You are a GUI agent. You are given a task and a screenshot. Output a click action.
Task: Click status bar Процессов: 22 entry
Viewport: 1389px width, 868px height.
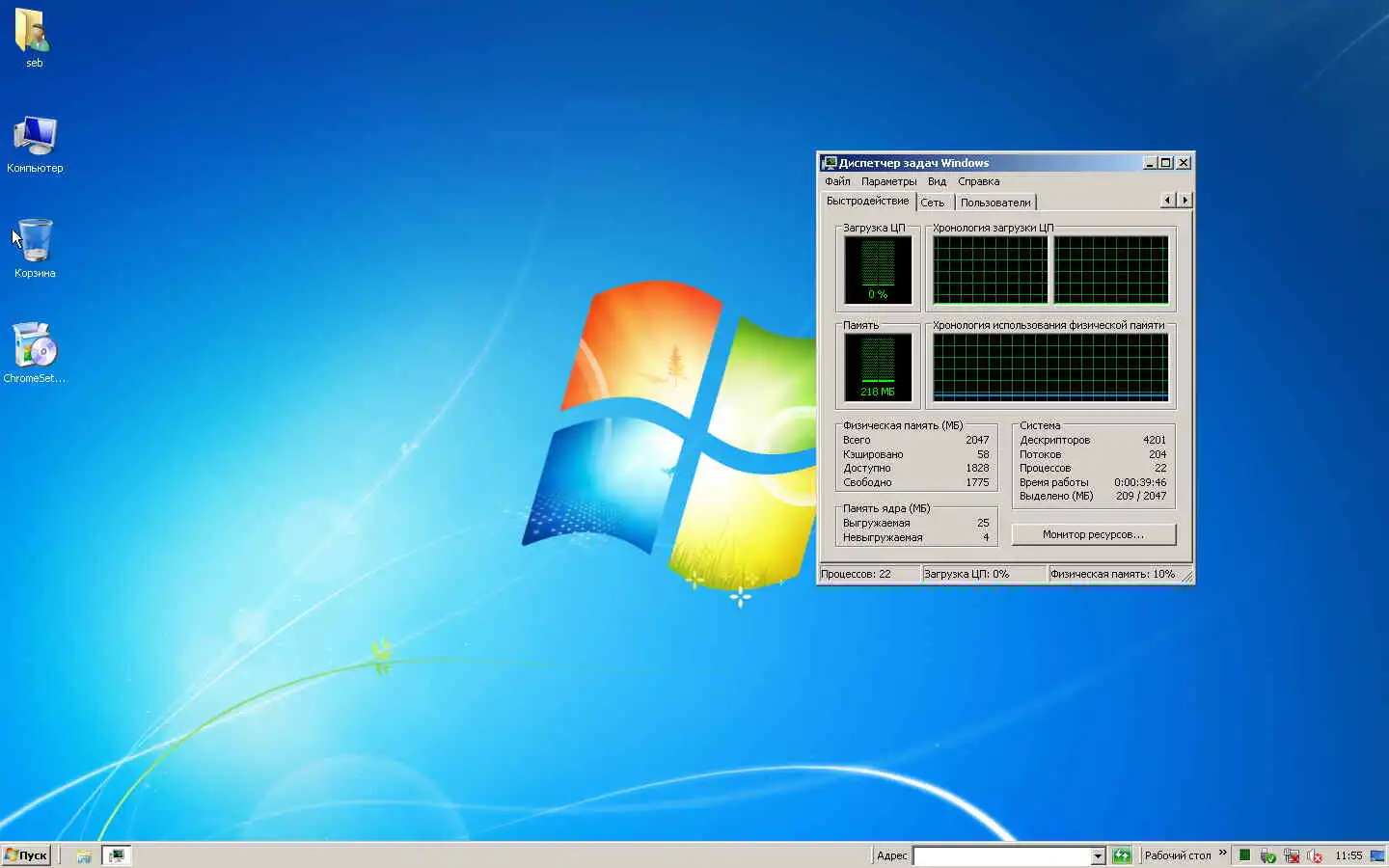click(x=869, y=574)
